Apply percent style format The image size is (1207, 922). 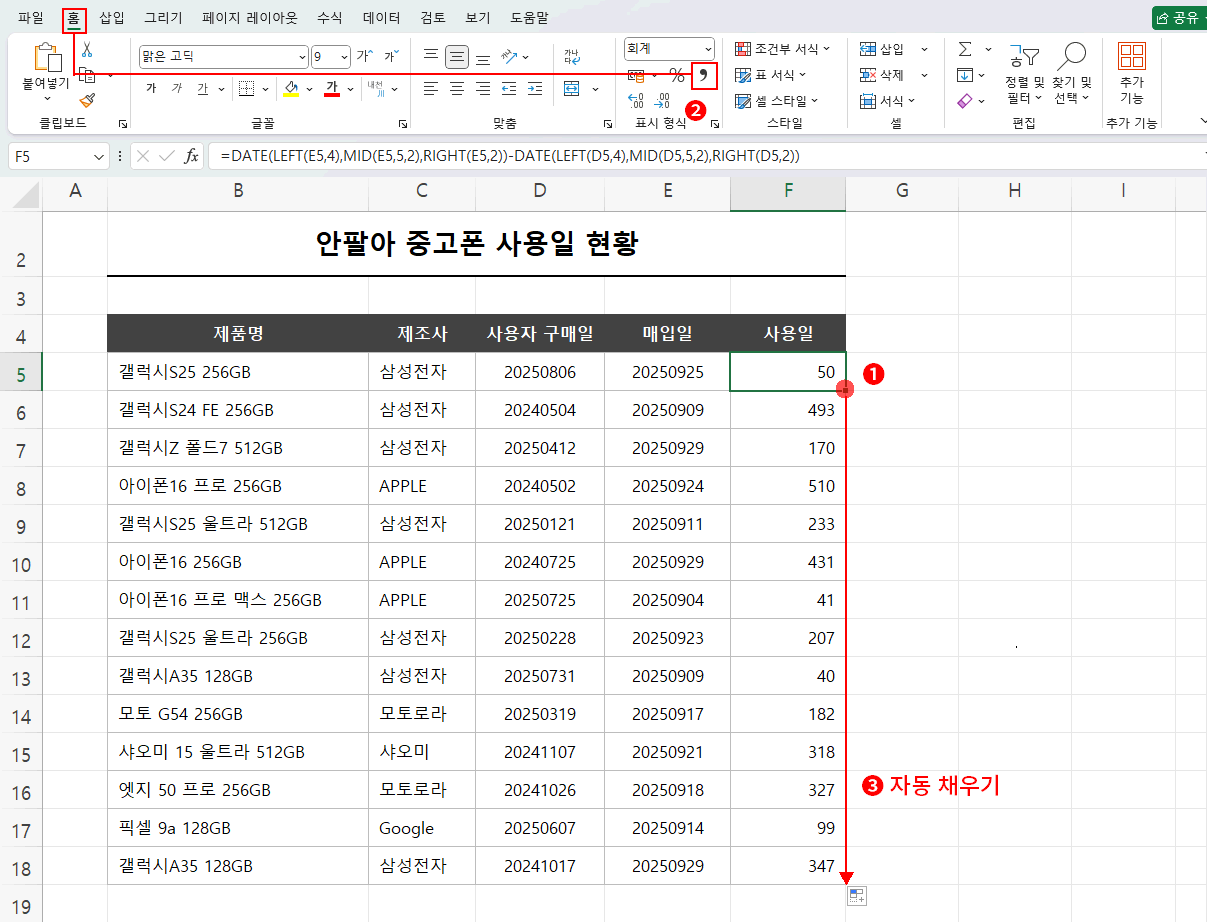(677, 75)
